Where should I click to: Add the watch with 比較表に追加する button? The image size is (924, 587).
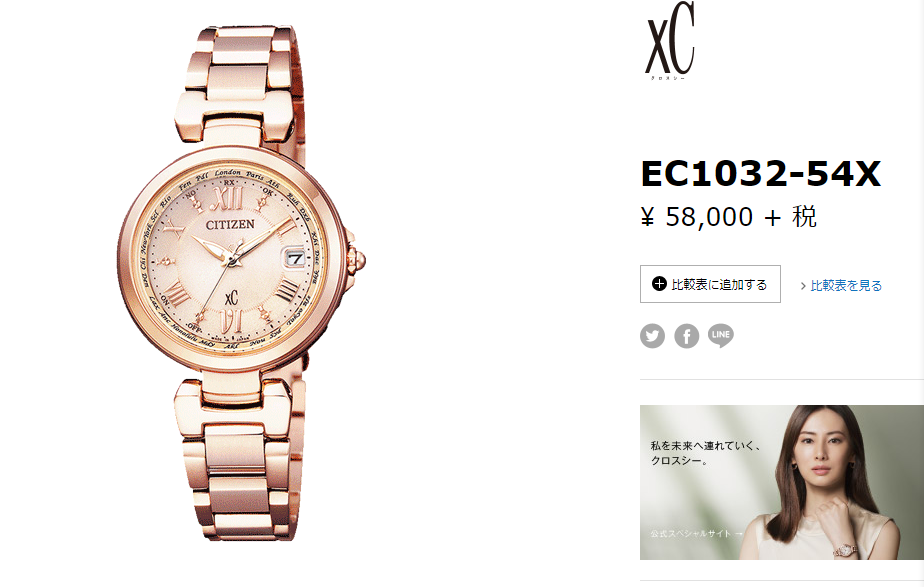pos(710,284)
